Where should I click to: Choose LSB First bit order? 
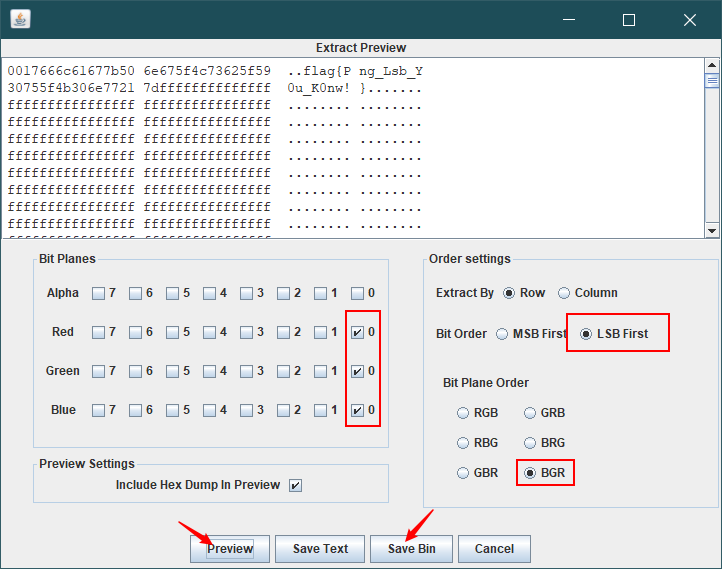(586, 334)
